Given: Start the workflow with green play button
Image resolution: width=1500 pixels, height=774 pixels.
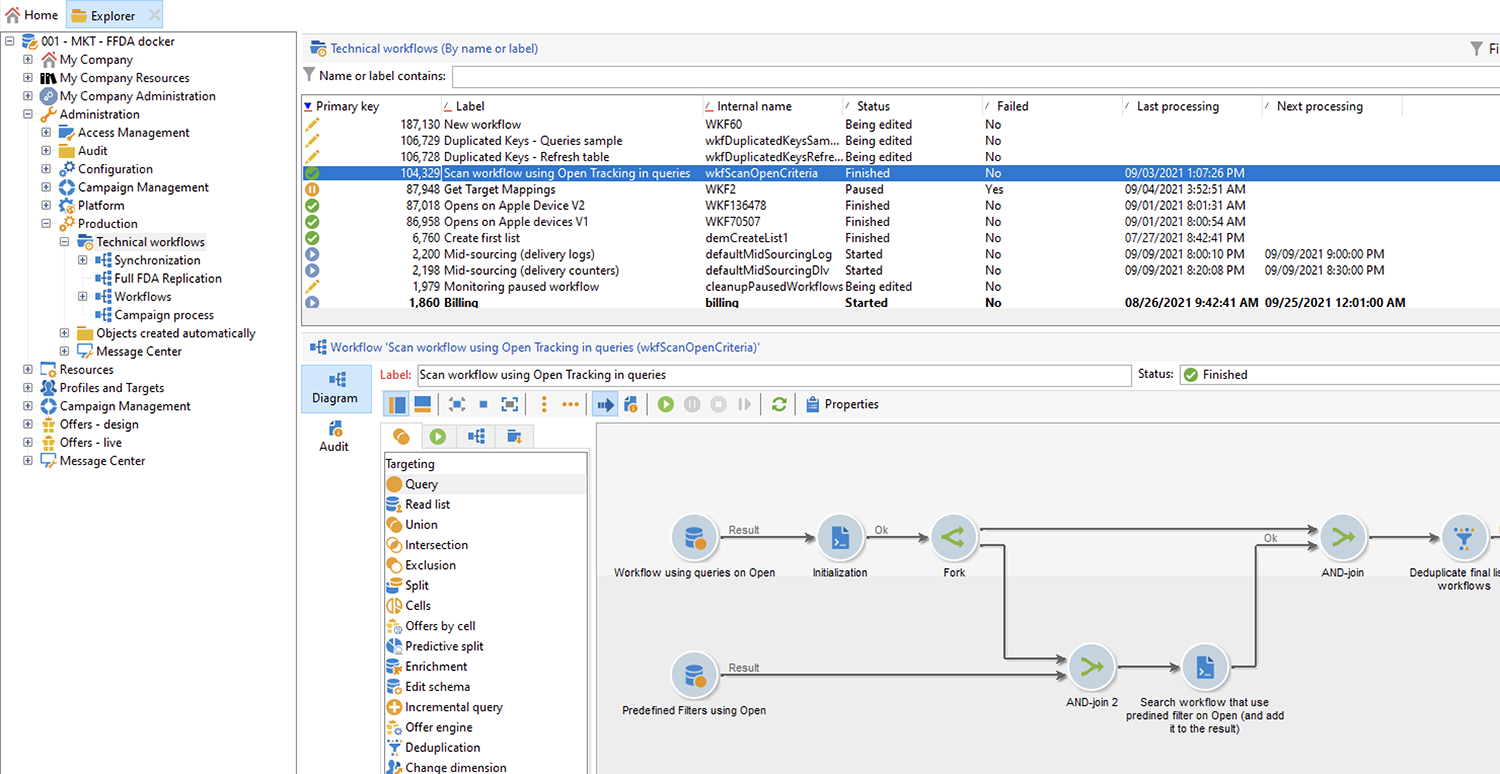Looking at the screenshot, I should pos(665,404).
